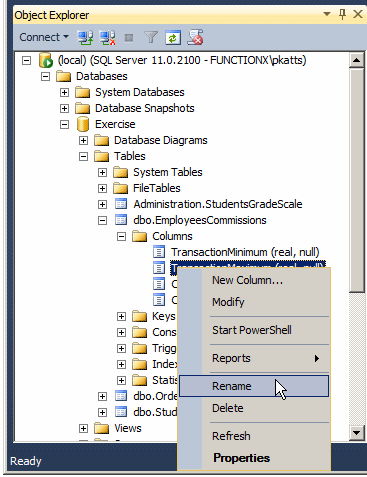The width and height of the screenshot is (367, 477).
Task: Select the Administration.StudentsGradeScale table icon
Action: point(121,204)
